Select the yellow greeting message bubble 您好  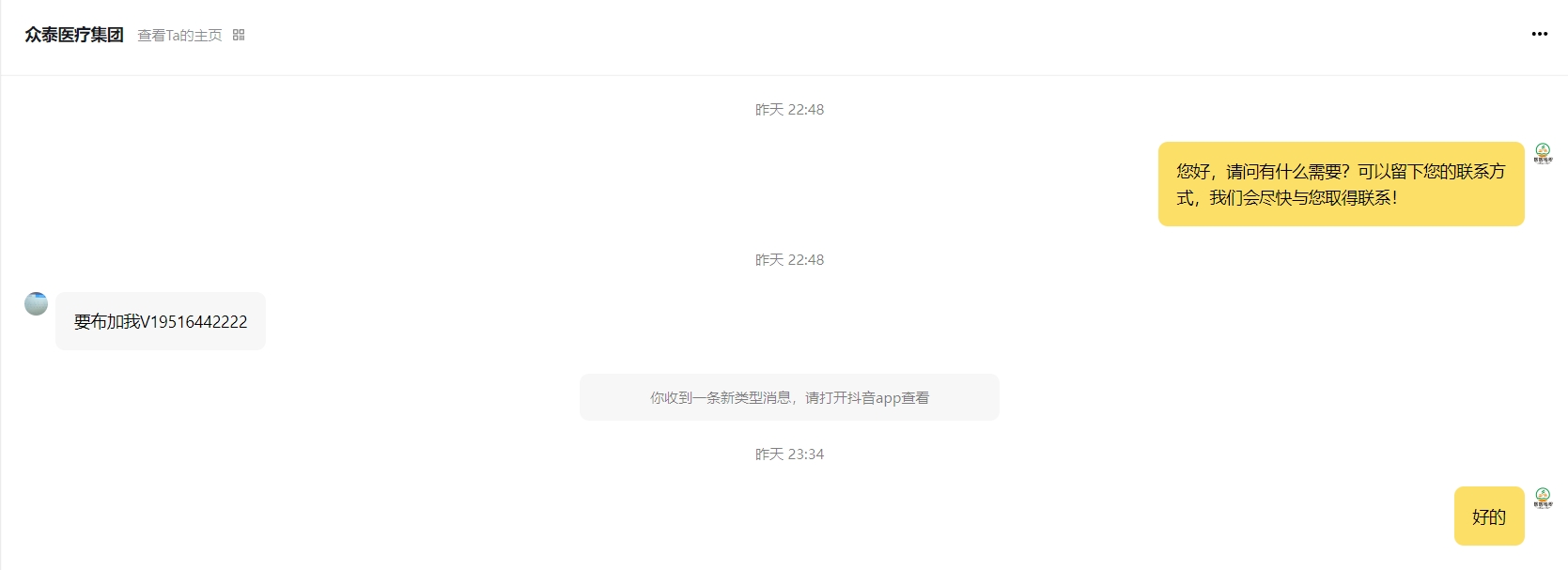(1341, 184)
